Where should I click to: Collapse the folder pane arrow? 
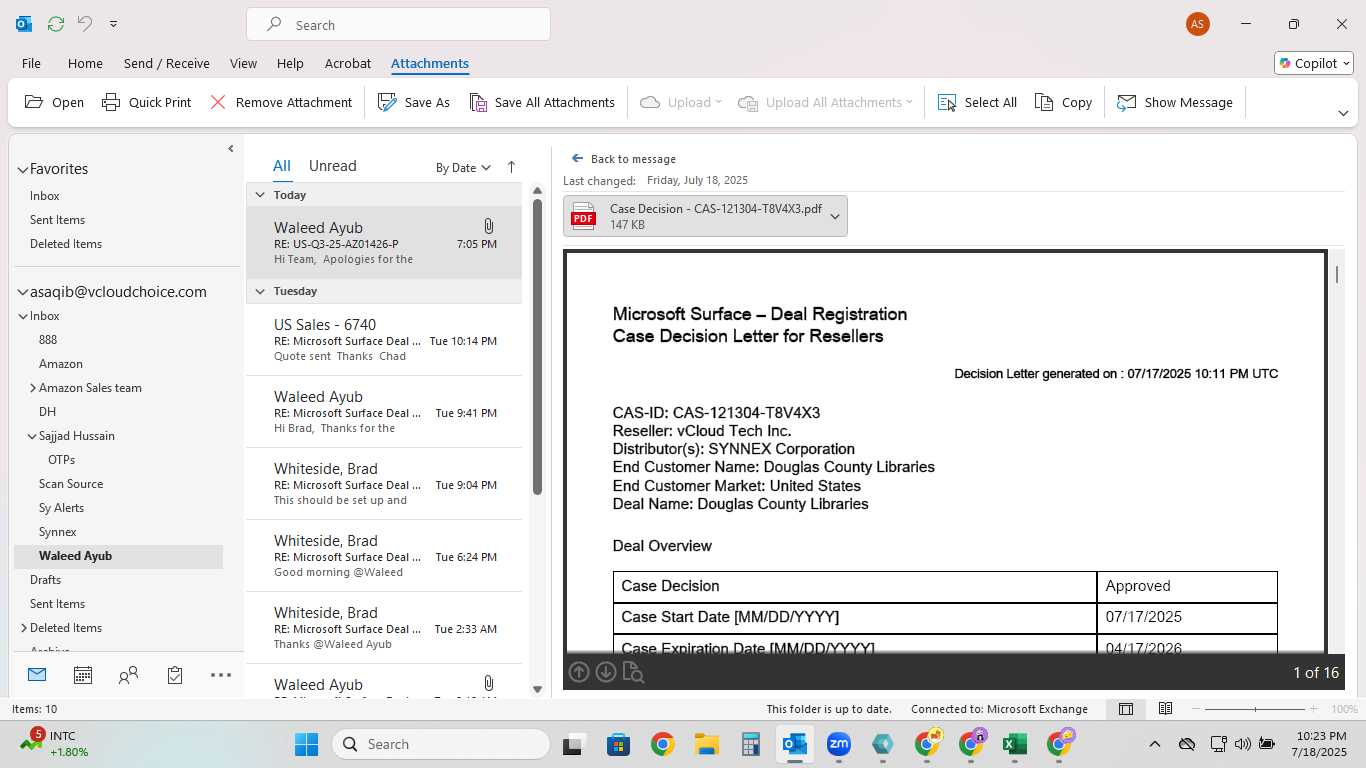click(231, 148)
